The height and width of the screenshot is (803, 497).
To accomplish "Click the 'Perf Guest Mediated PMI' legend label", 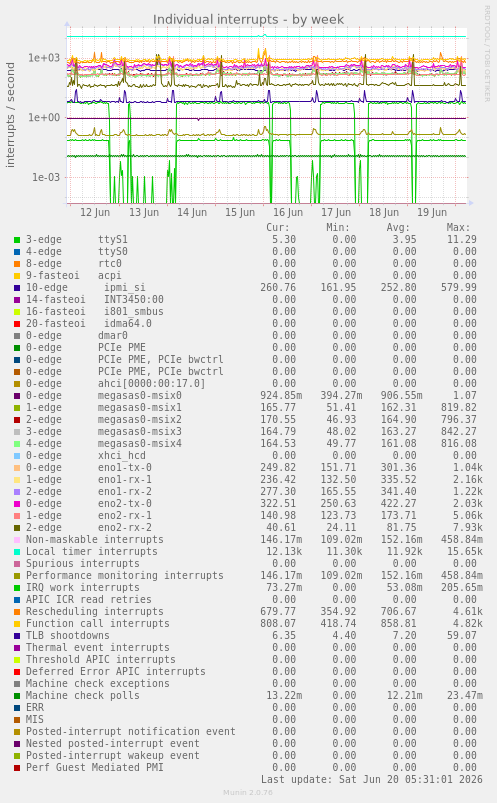I will click(x=95, y=768).
